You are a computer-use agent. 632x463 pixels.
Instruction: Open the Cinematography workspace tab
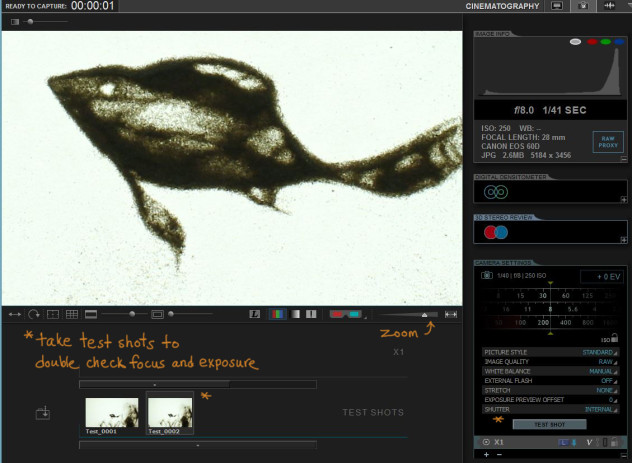tap(502, 6)
